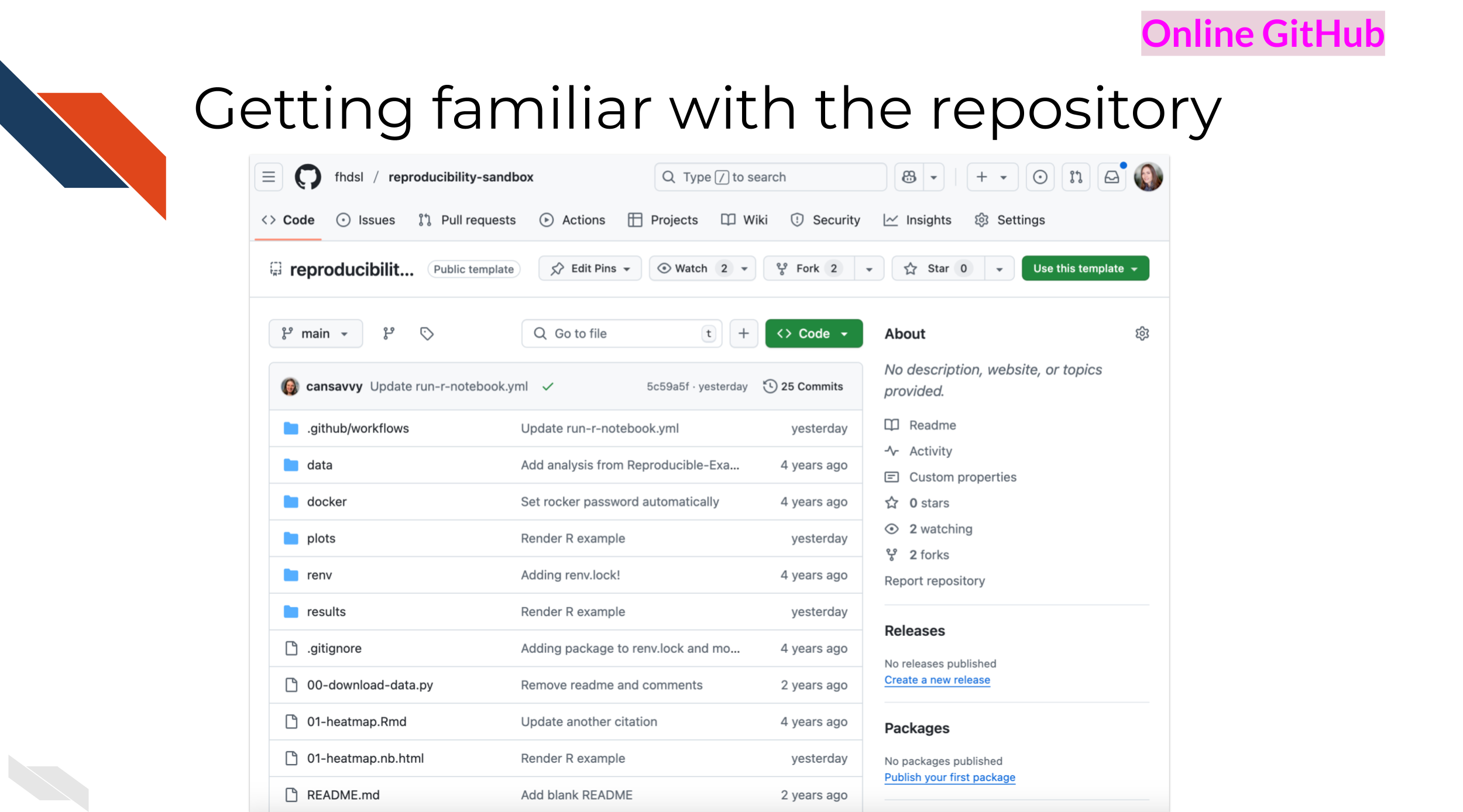Viewport: 1463px width, 812px height.
Task: Fork the repository
Action: tap(809, 269)
